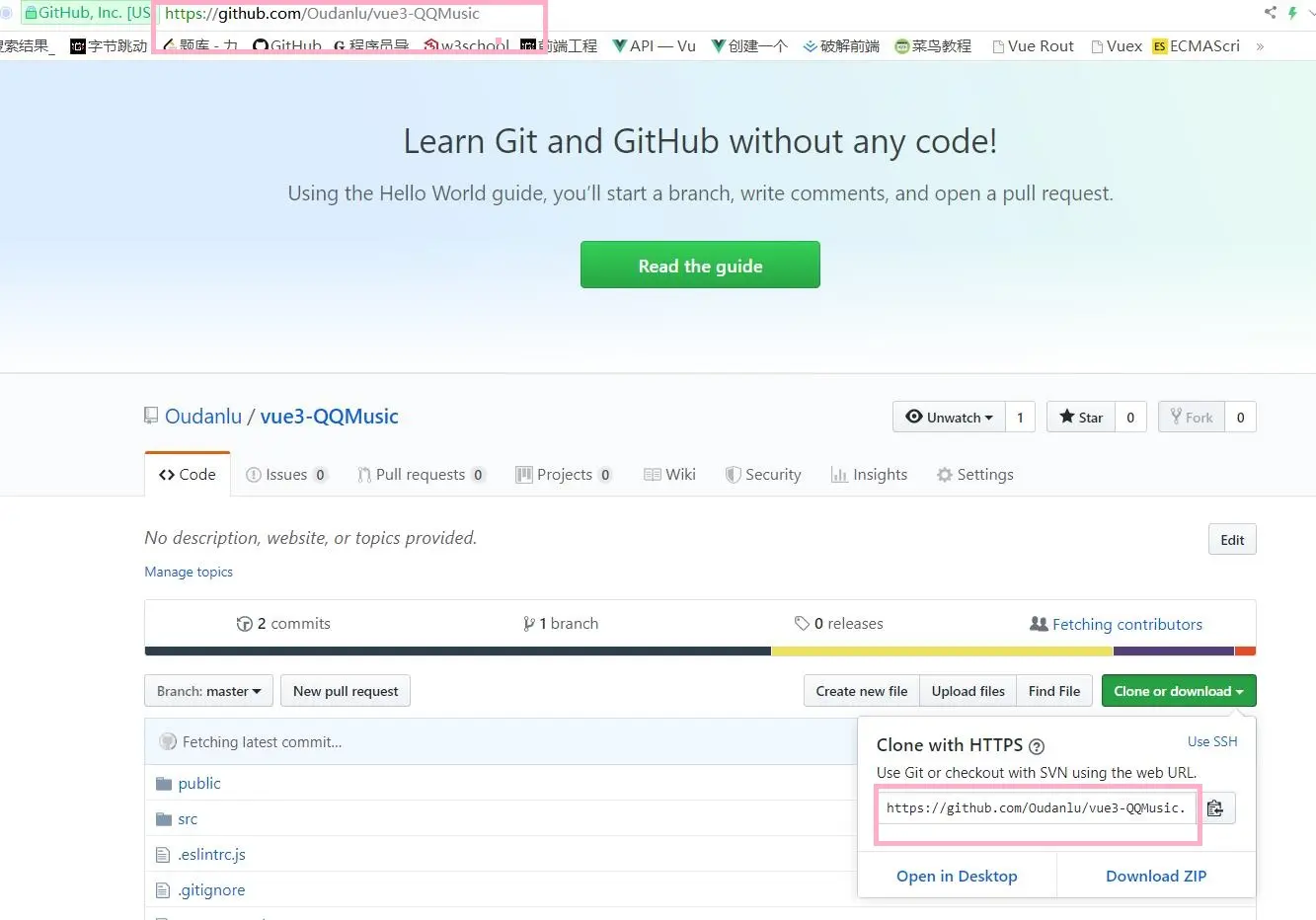This screenshot has height=920, width=1316.
Task: Click the folder icon next to public
Action: coord(164,784)
